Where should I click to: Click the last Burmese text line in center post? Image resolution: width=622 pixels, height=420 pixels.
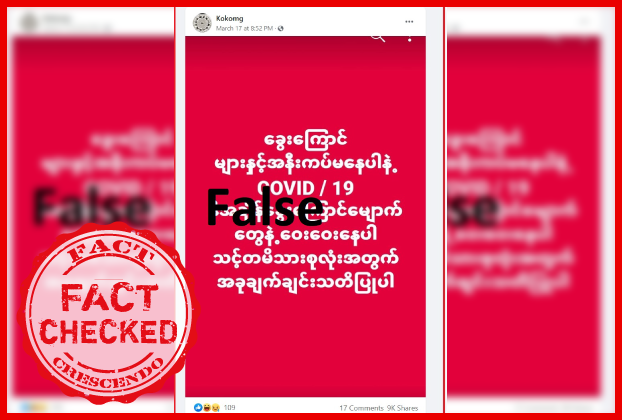(x=305, y=282)
